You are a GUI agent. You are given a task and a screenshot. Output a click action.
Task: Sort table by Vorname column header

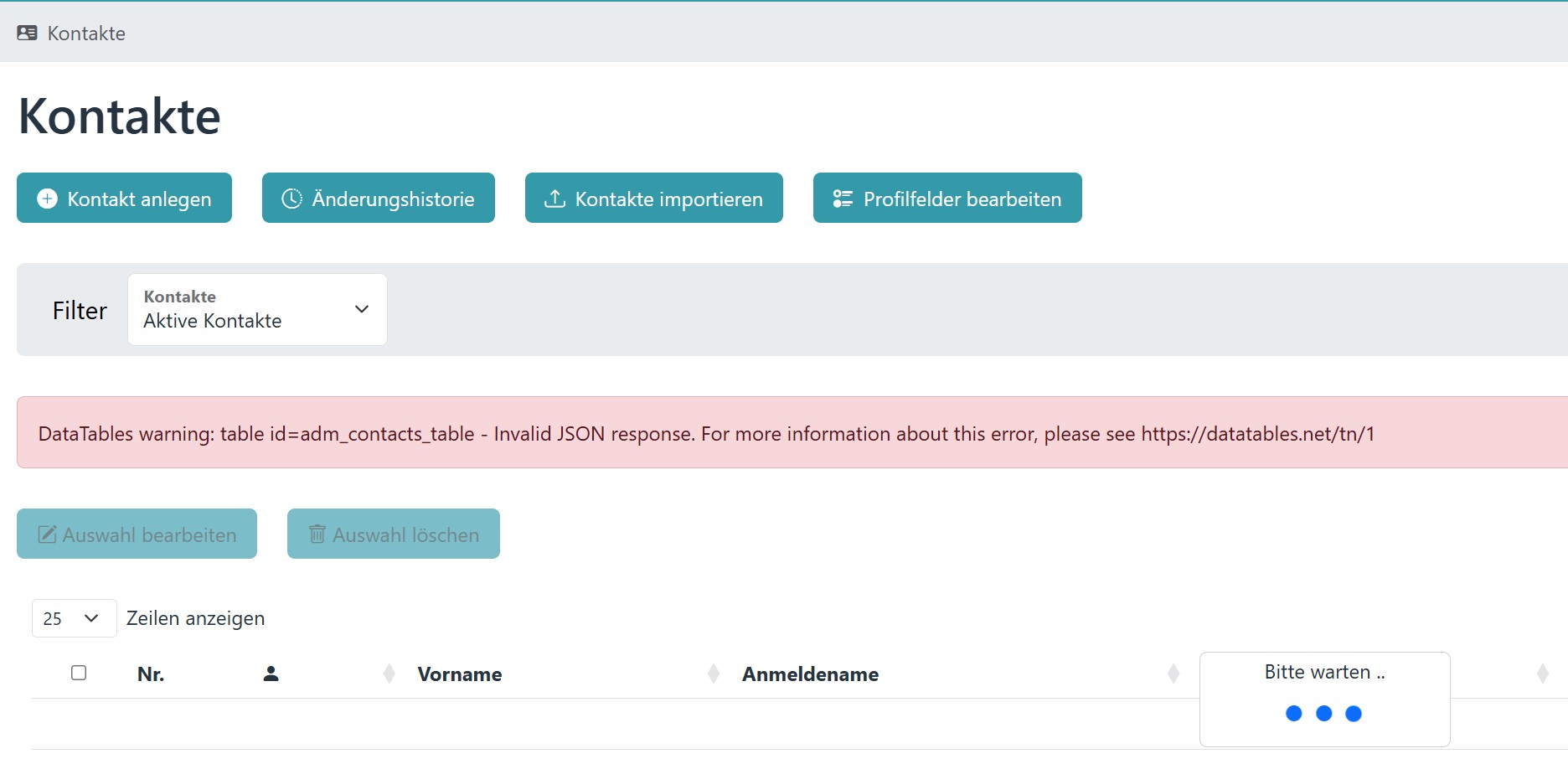pos(460,674)
